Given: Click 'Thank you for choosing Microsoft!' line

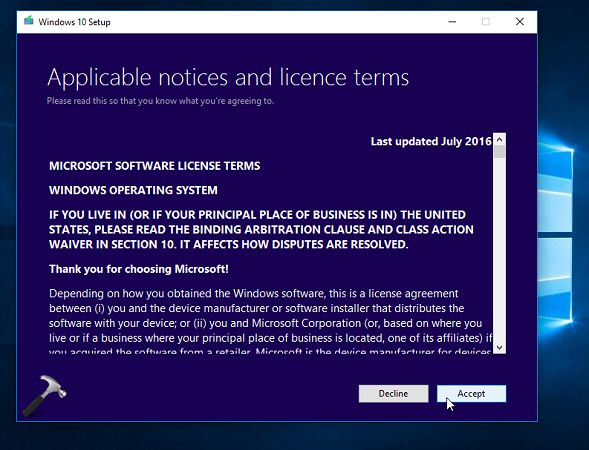Looking at the screenshot, I should [x=139, y=269].
